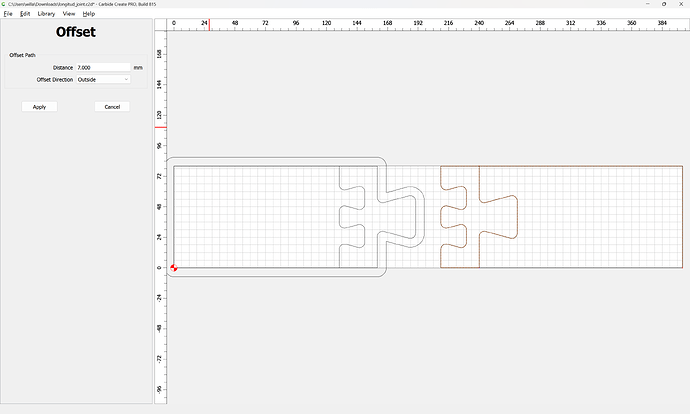Click the Offset panel heading

click(76, 32)
